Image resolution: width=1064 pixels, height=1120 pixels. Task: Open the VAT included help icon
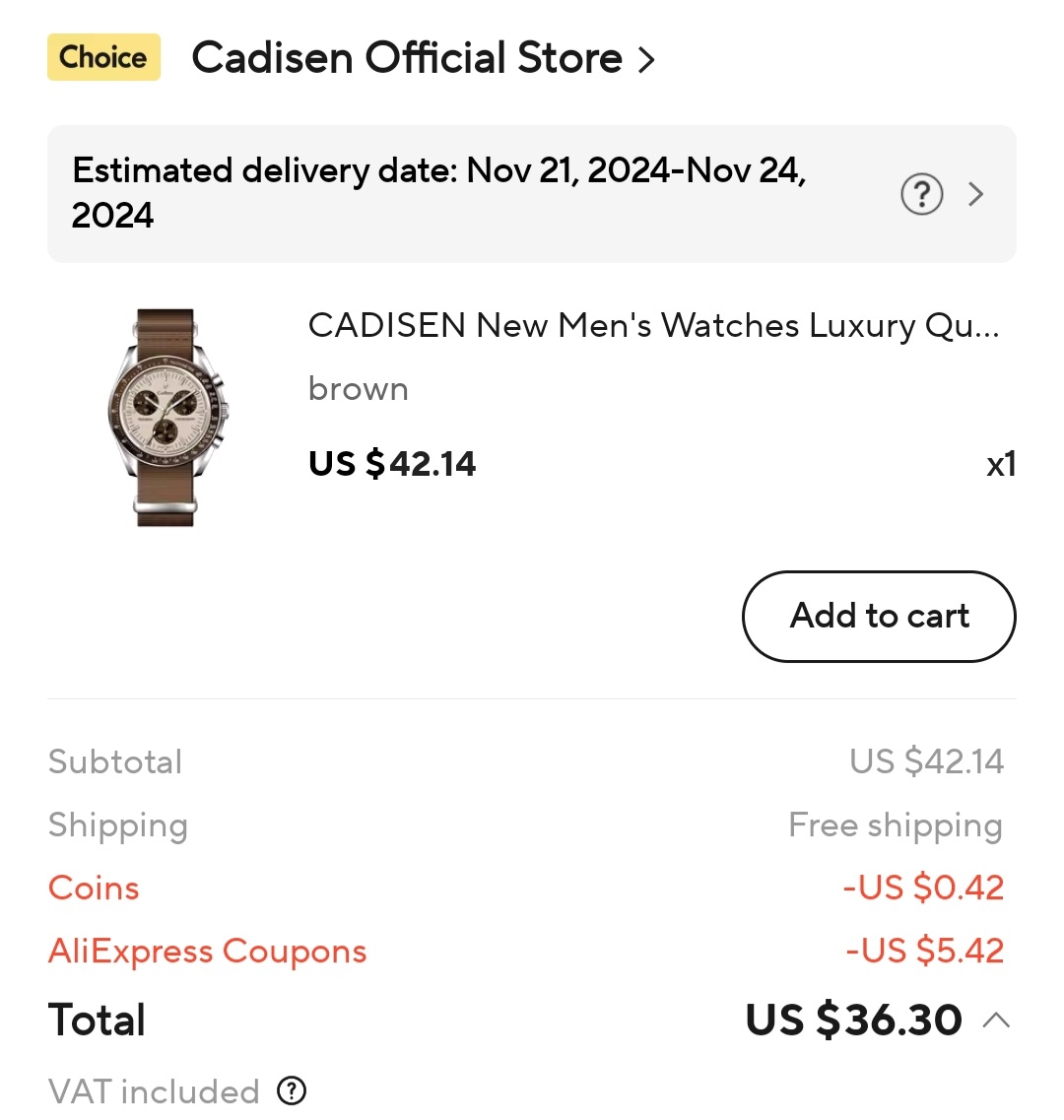(x=292, y=1090)
